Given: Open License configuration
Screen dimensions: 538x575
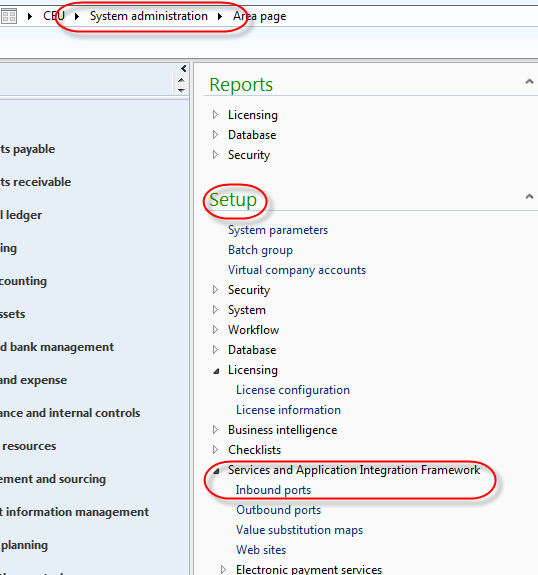Looking at the screenshot, I should point(293,390).
